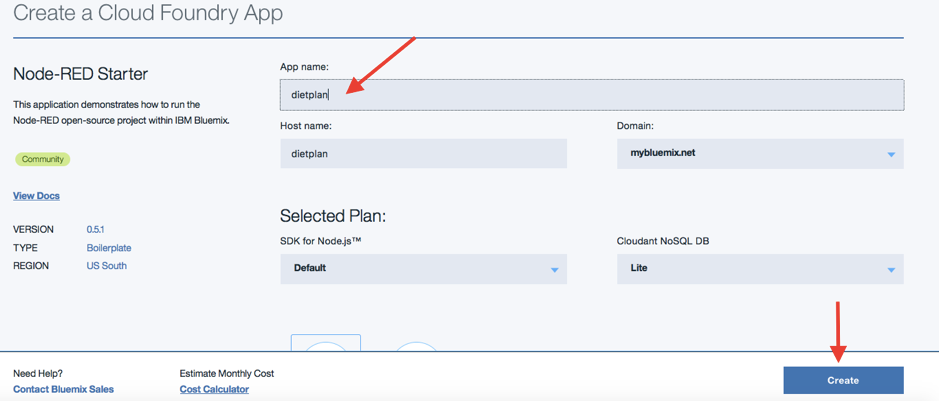Click the 0.5.1 version link
Image resolution: width=939 pixels, height=401 pixels.
(x=96, y=230)
